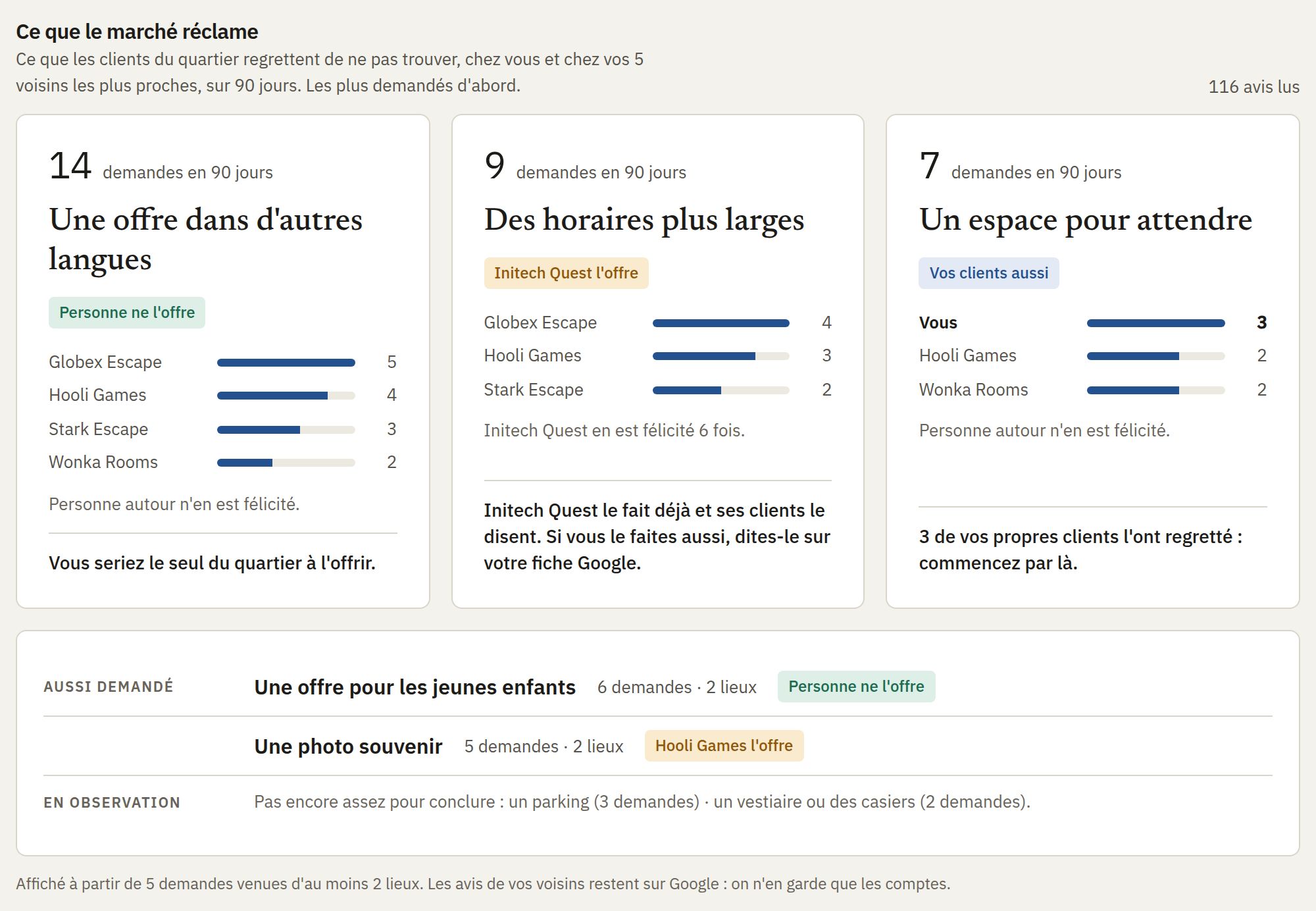
Task: Click the 14 demandes count
Action: tap(70, 165)
